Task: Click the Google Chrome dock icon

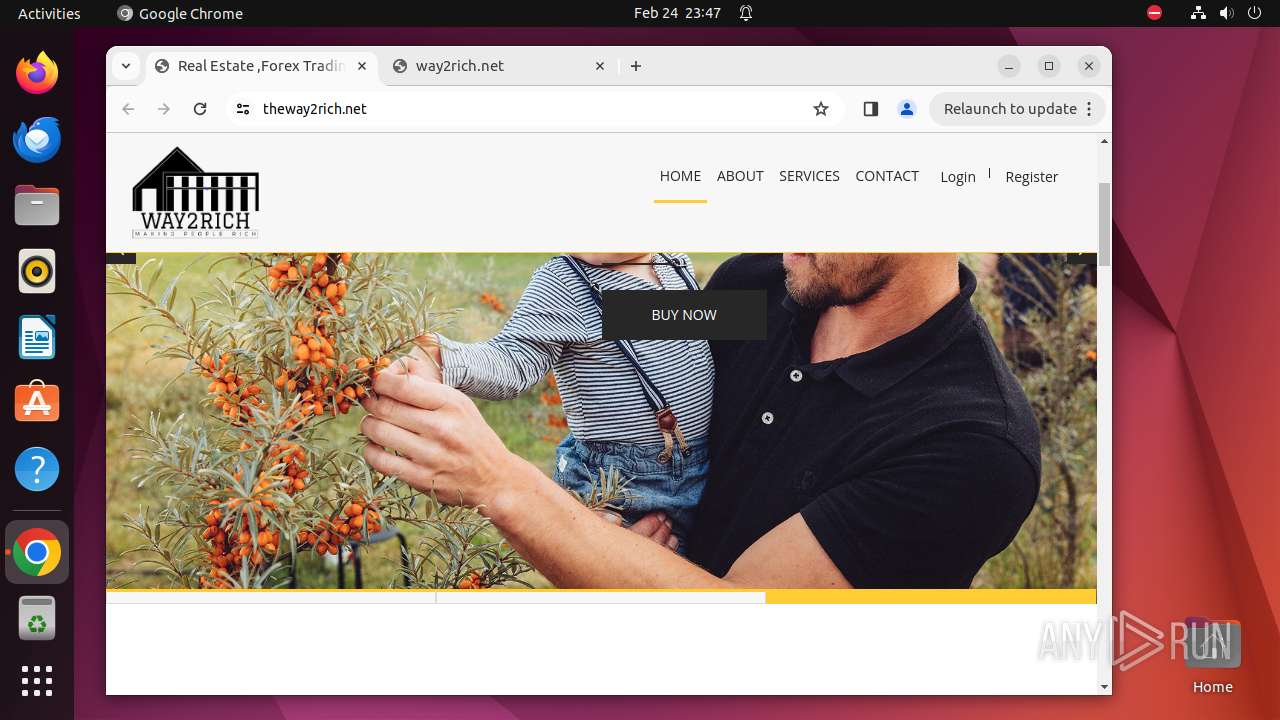Action: point(37,552)
